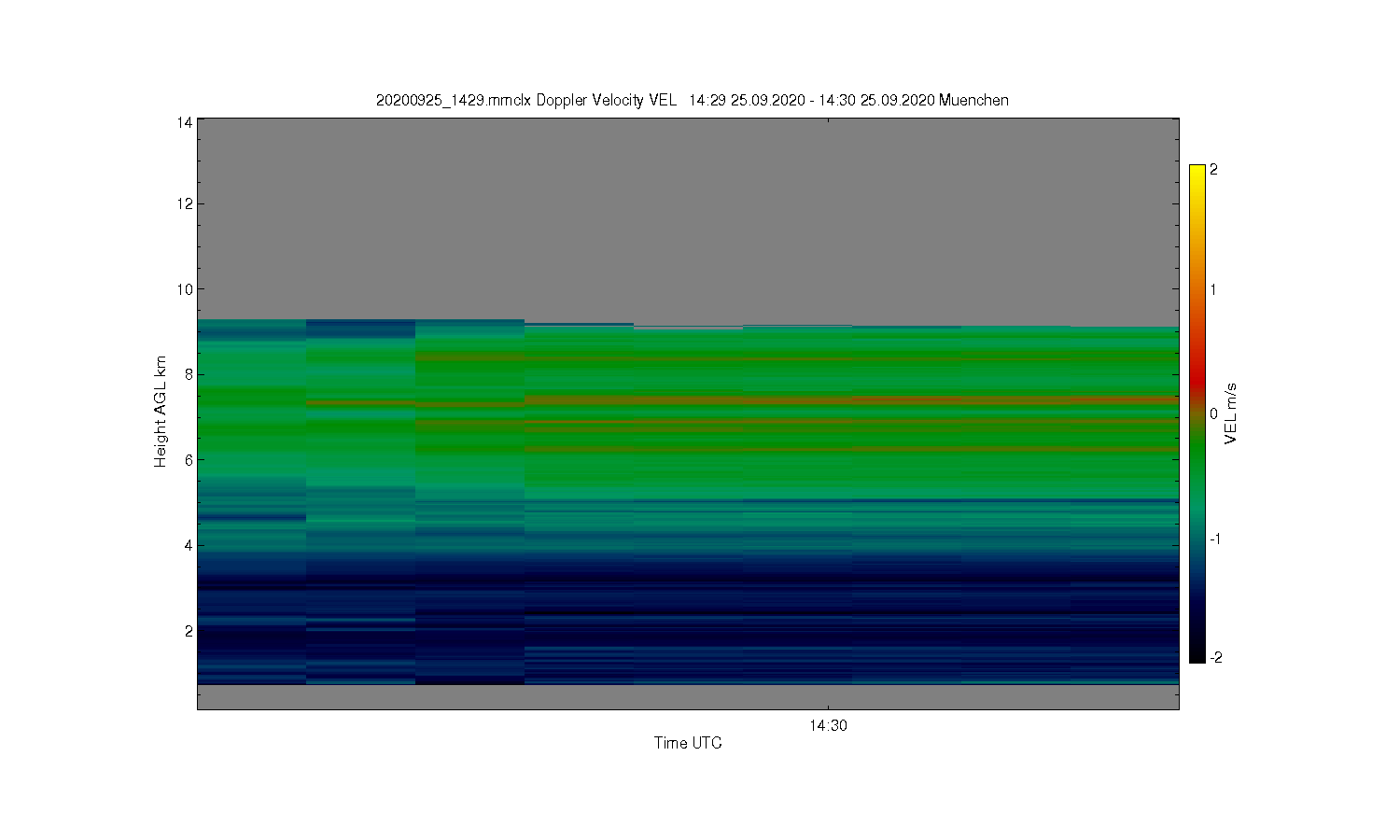This screenshot has height=840, width=1400.
Task: Click colorbar tick label 1
Action: [x=1213, y=289]
